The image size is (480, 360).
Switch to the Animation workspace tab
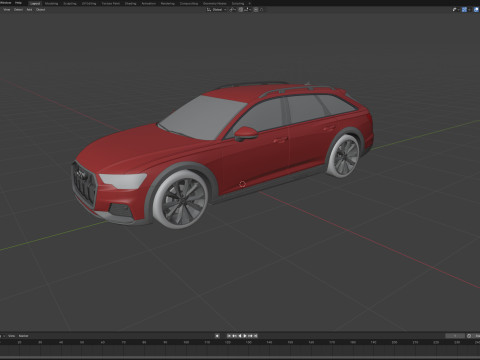coord(149,3)
